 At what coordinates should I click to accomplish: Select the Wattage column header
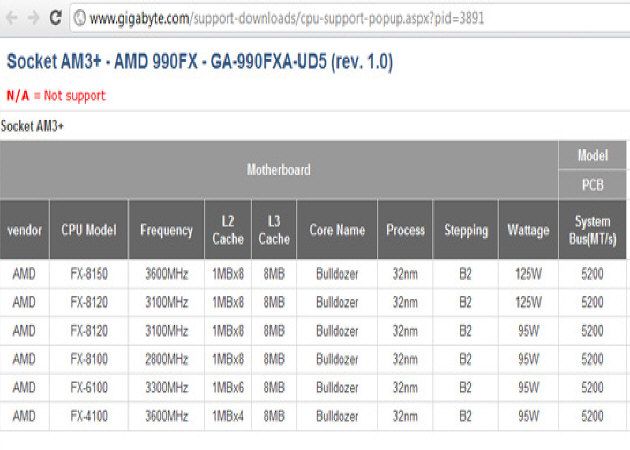(527, 230)
